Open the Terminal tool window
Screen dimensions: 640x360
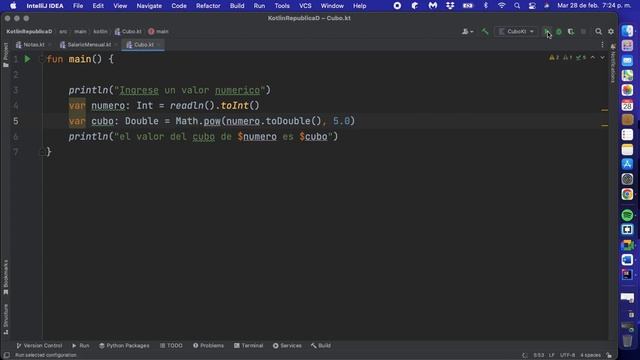tap(249, 346)
